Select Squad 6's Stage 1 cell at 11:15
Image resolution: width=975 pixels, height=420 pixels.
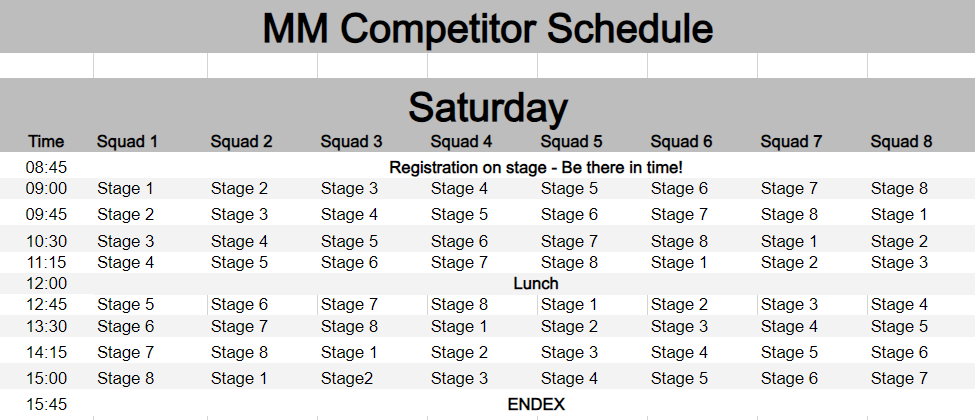point(679,262)
